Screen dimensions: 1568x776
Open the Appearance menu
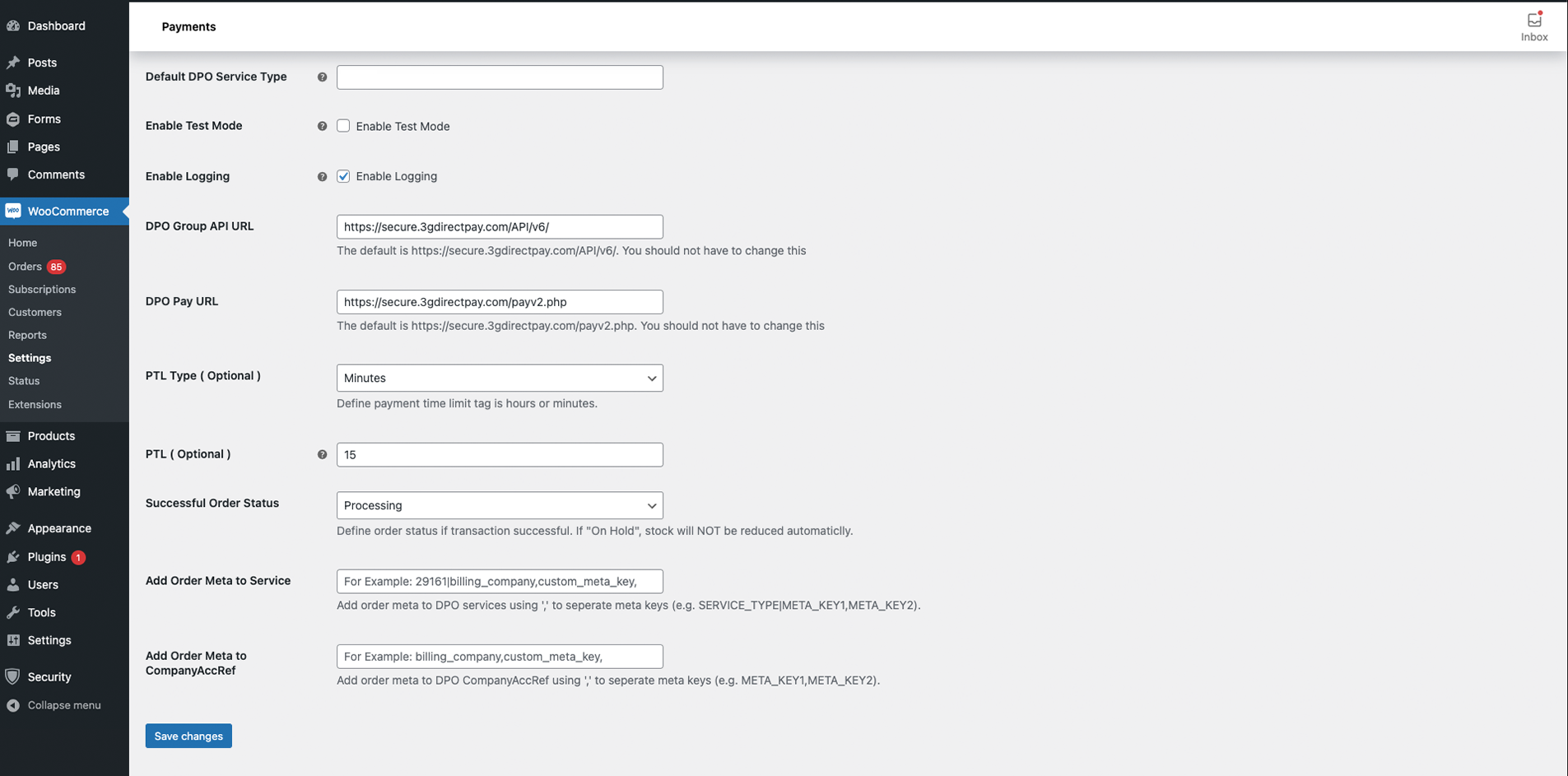click(64, 528)
